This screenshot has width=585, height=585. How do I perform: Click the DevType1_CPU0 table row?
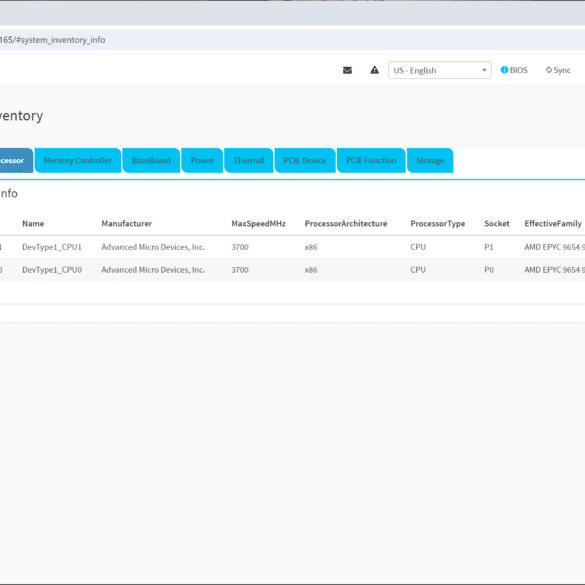coord(292,270)
